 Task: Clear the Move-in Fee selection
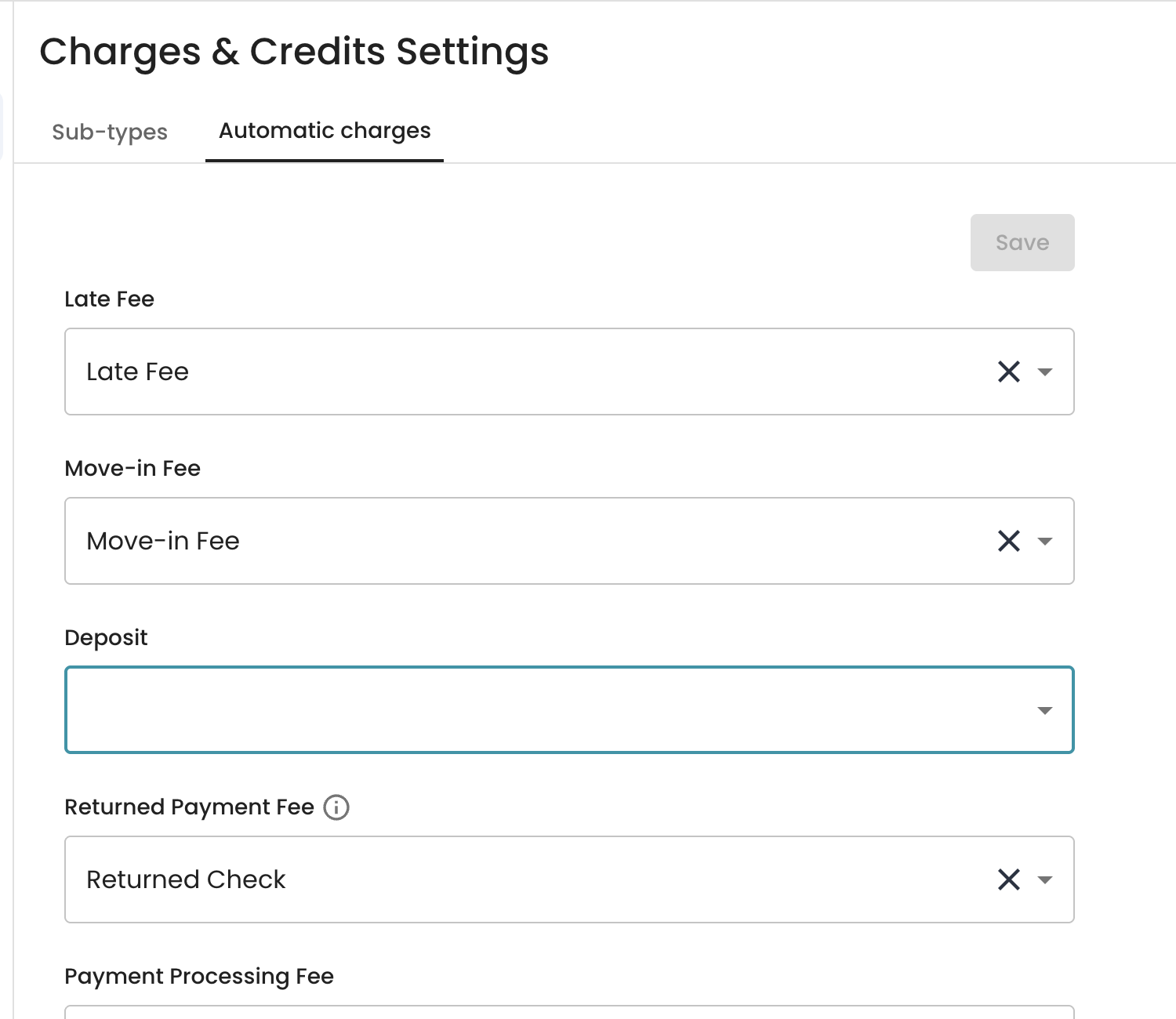(1008, 541)
